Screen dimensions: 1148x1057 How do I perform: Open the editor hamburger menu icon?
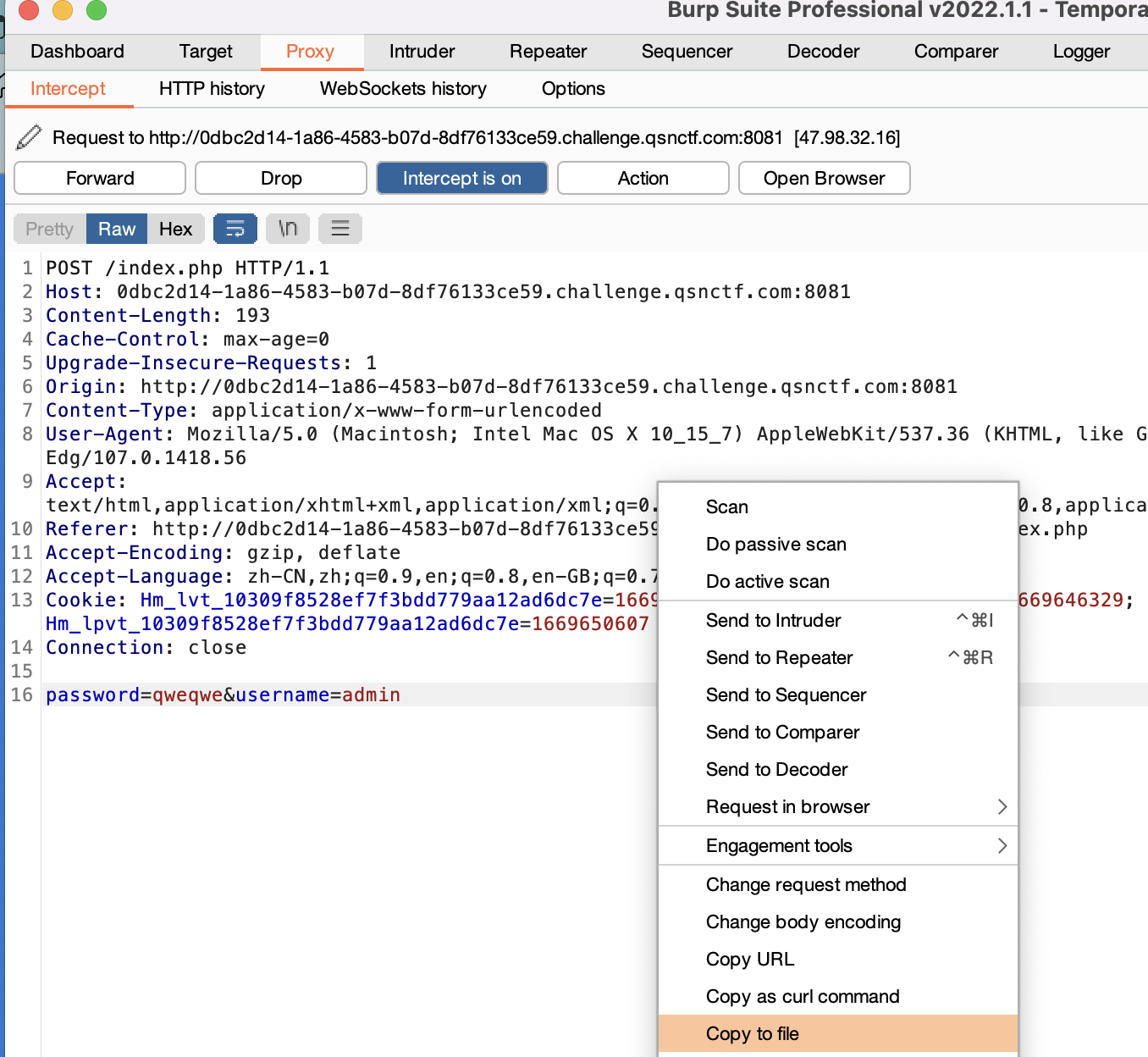(x=340, y=229)
